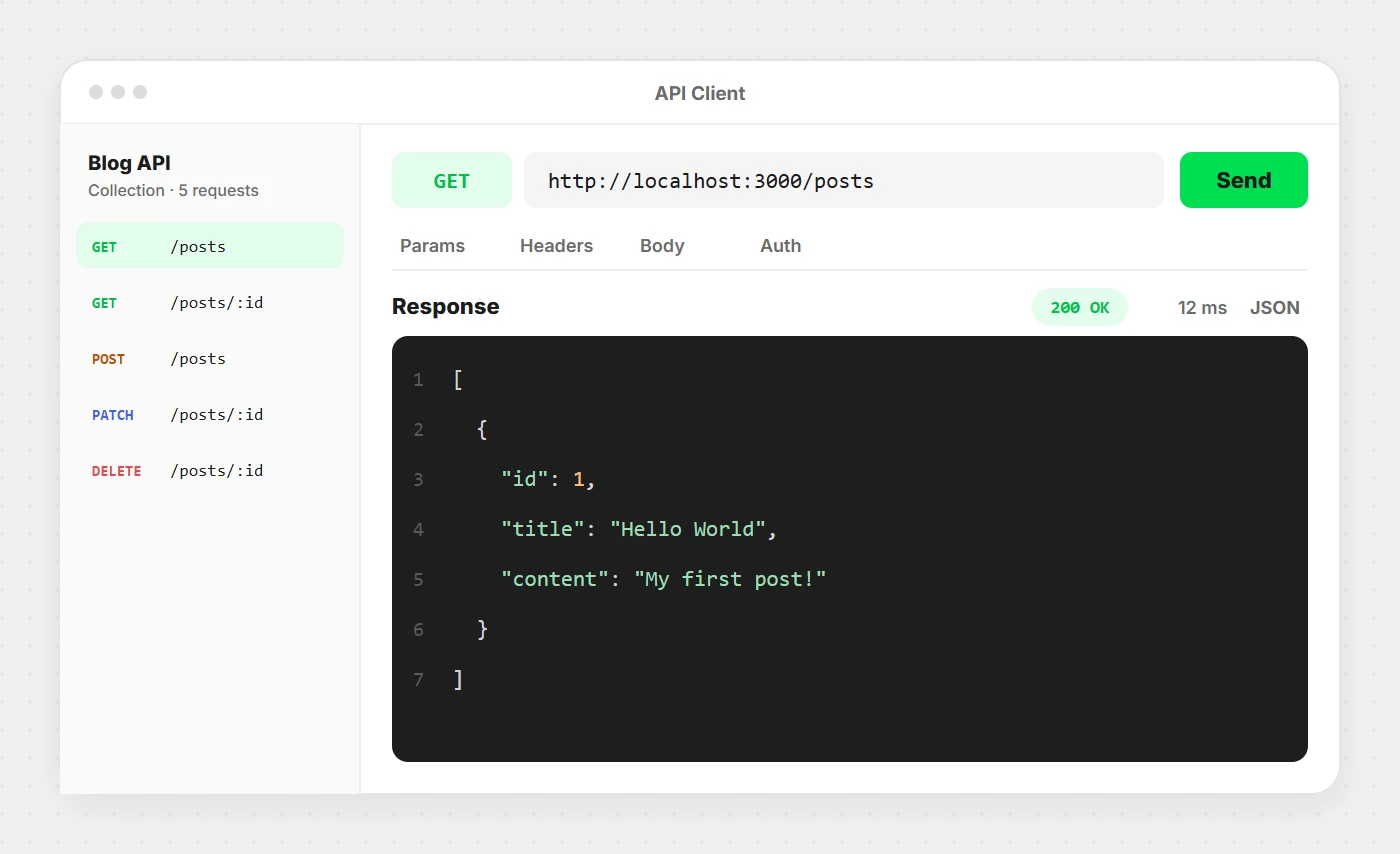Click the 12 ms response time

1202,307
